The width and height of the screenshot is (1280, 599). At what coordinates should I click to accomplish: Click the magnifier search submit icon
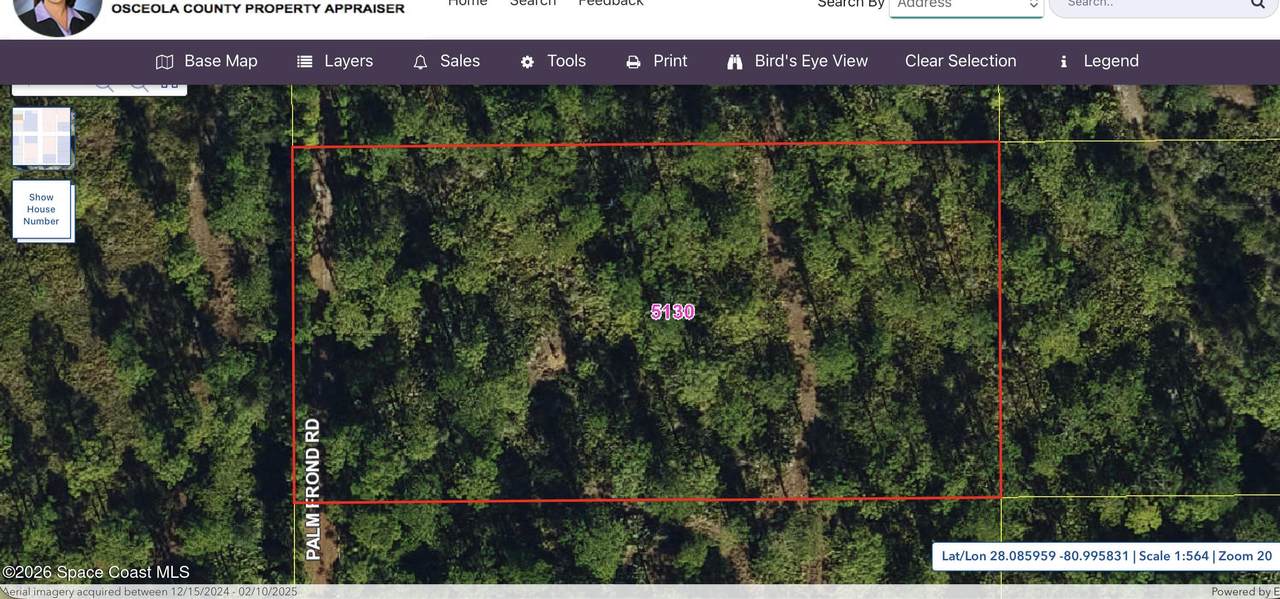1258,4
